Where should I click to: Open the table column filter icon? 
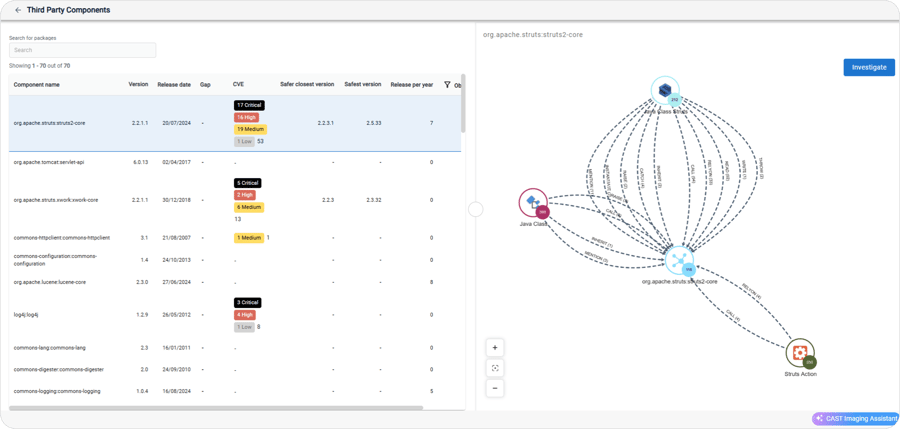pyautogui.click(x=447, y=85)
